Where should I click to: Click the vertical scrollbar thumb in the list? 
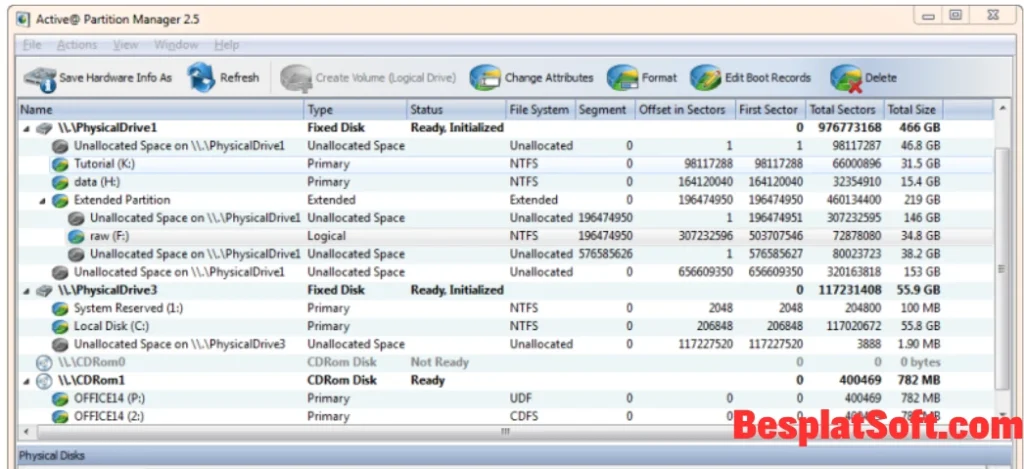click(1002, 268)
